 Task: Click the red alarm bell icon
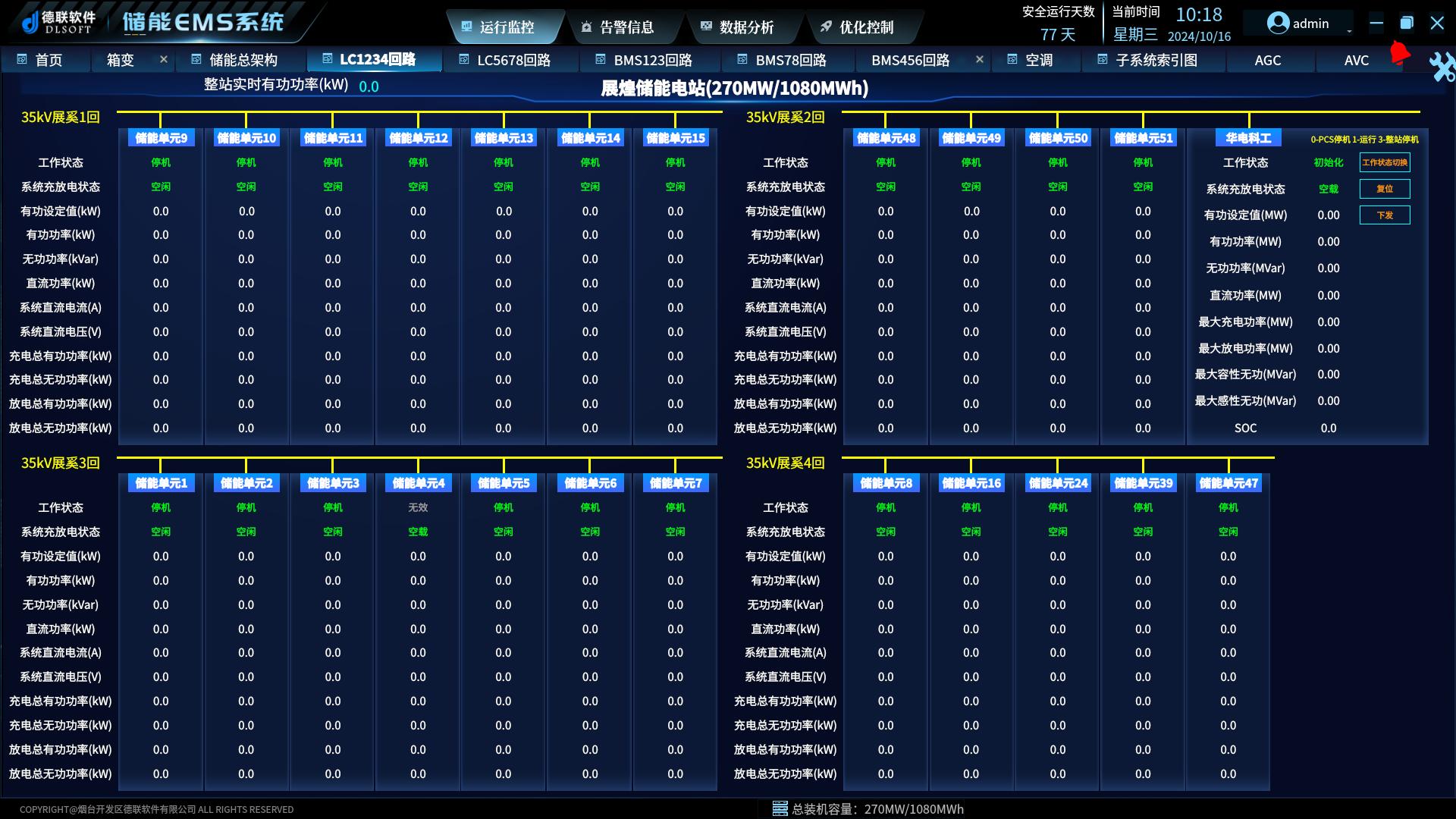point(1399,53)
